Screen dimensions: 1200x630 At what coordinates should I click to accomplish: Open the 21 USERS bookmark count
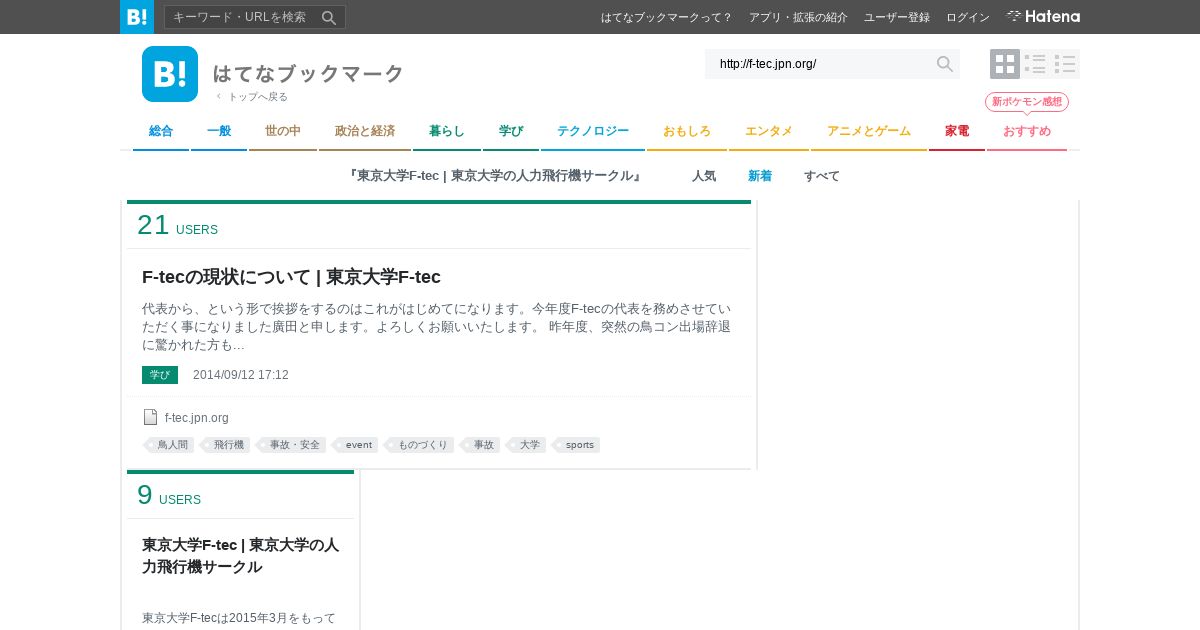[x=177, y=226]
